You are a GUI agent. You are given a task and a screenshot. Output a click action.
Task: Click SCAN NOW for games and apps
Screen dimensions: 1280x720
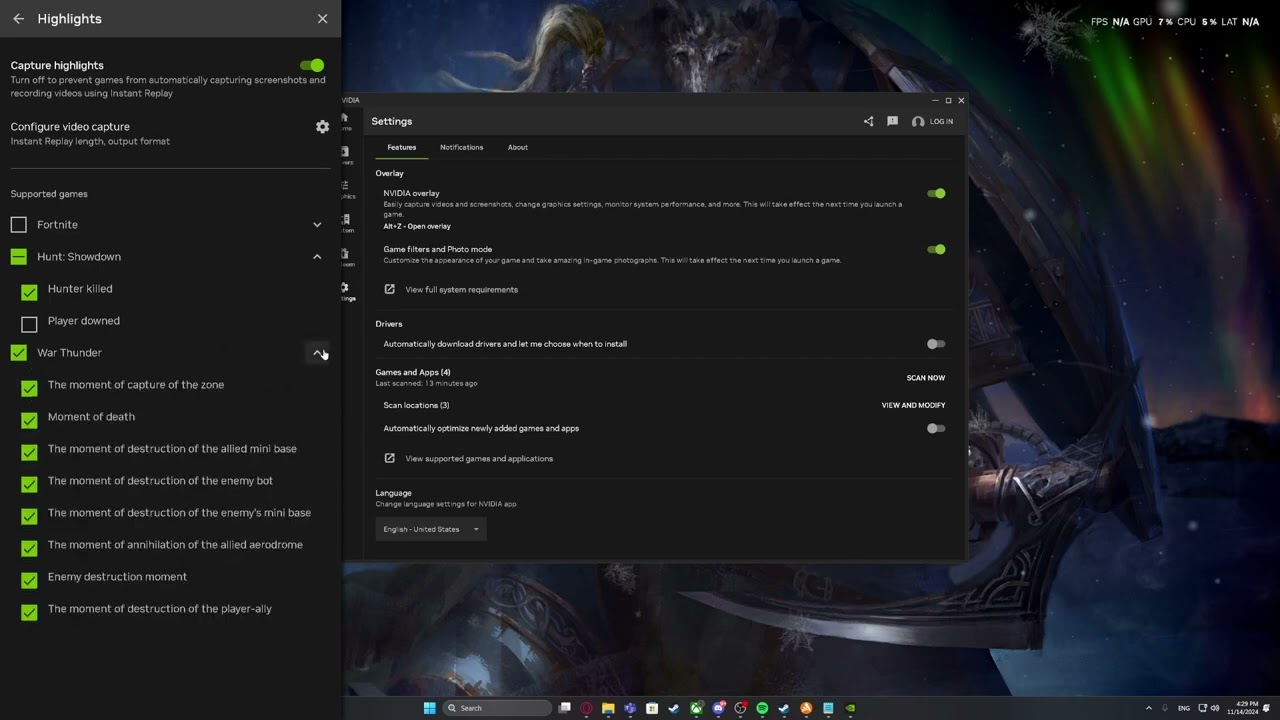(x=926, y=378)
